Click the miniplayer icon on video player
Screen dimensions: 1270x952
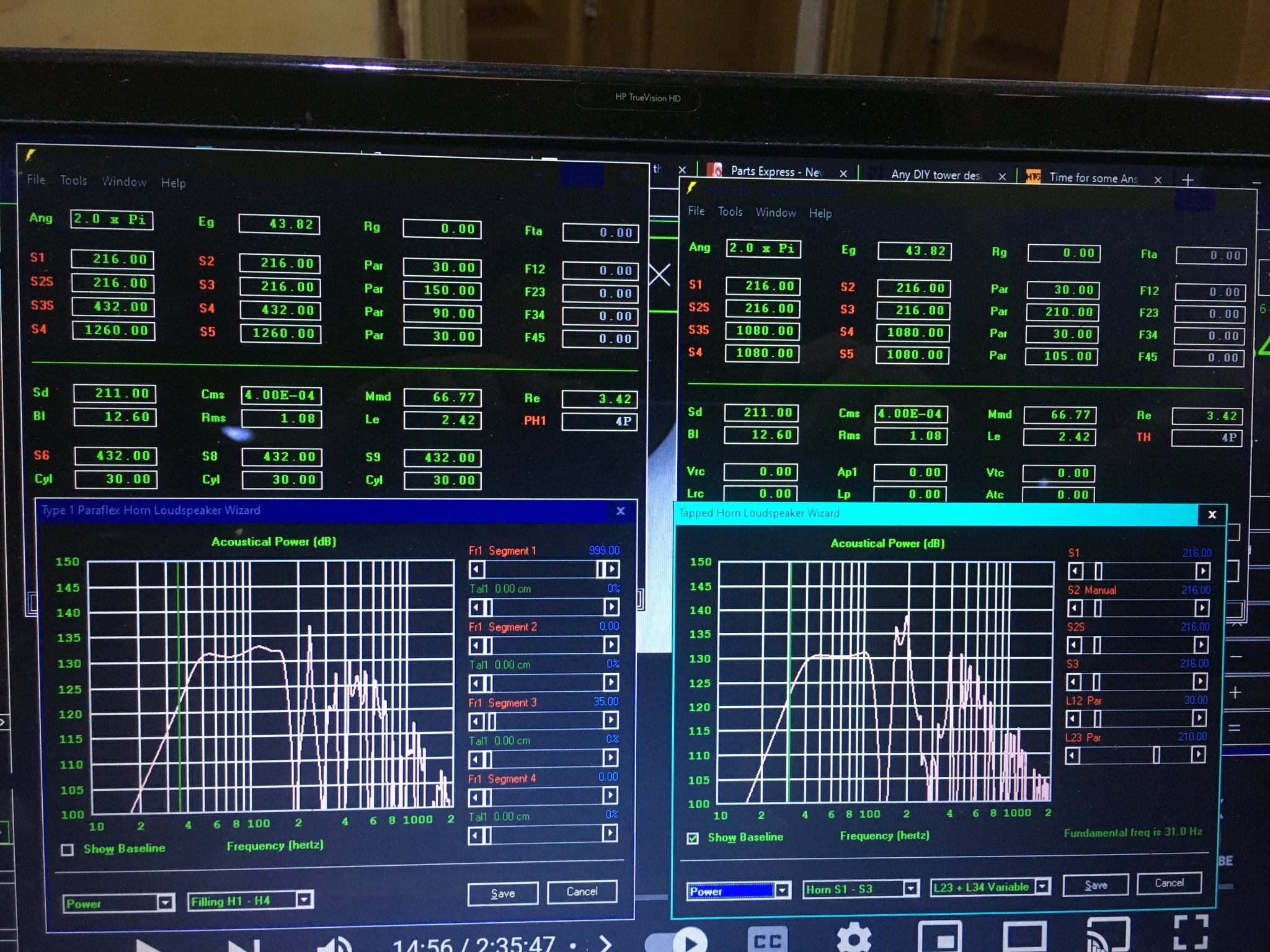[x=939, y=936]
